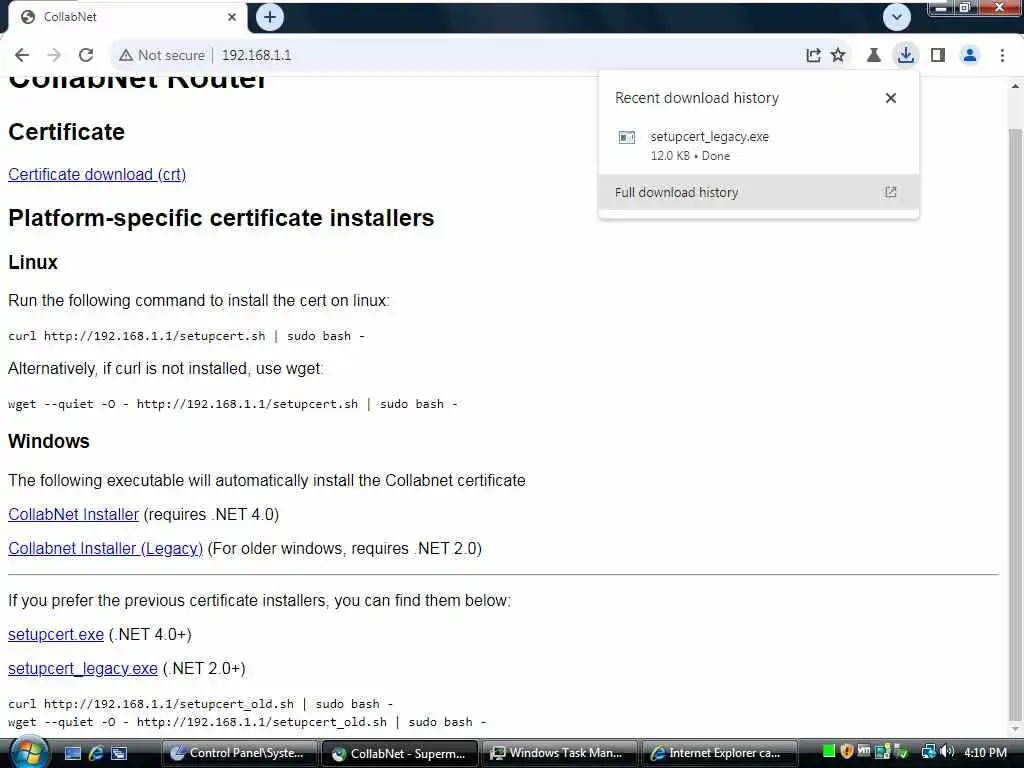Switch to Internet Explorer taskbar button
The width and height of the screenshot is (1024, 768).
720,753
